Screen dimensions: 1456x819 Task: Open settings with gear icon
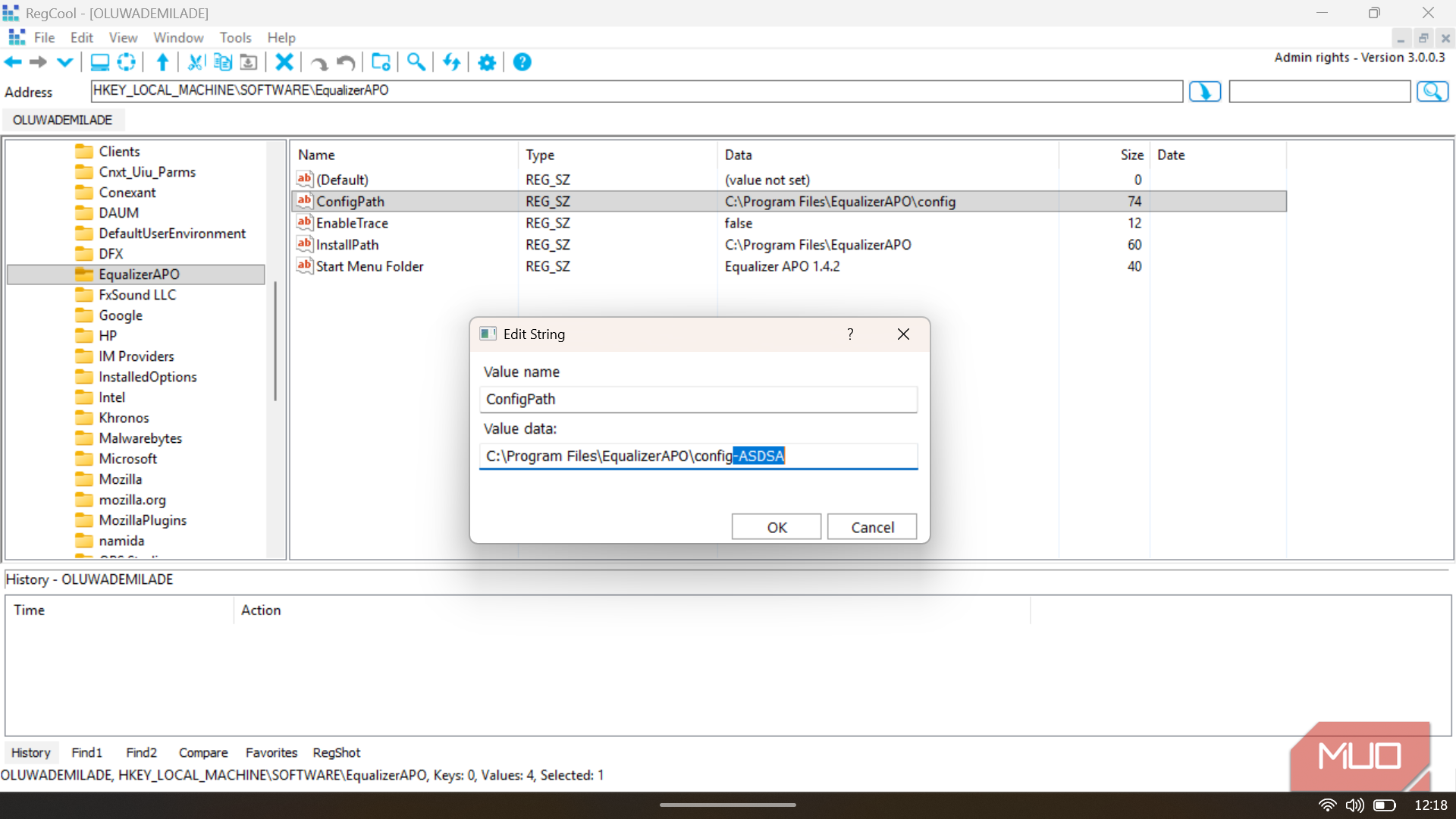tap(487, 62)
